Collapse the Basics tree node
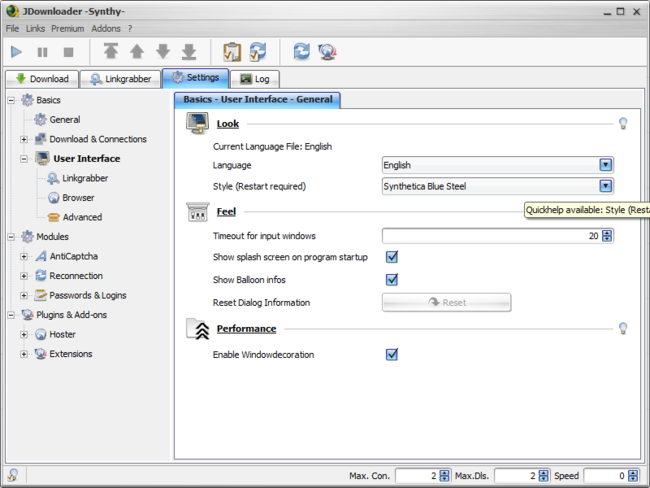 click(x=11, y=100)
